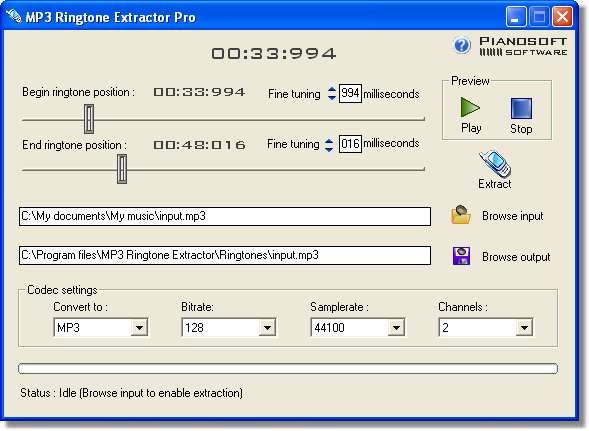
Task: Click the End ringtone position label
Action: [74, 145]
